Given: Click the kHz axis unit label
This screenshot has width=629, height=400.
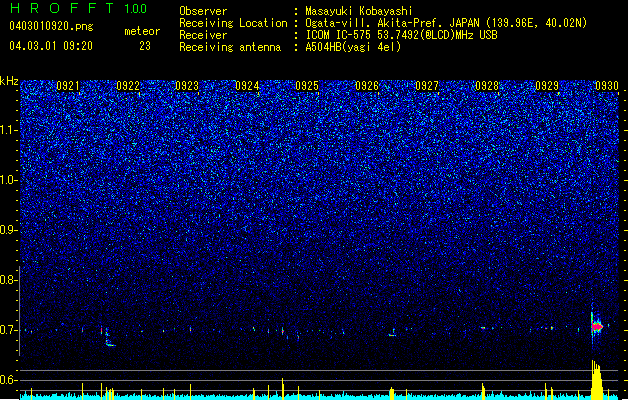Looking at the screenshot, I should [9, 81].
